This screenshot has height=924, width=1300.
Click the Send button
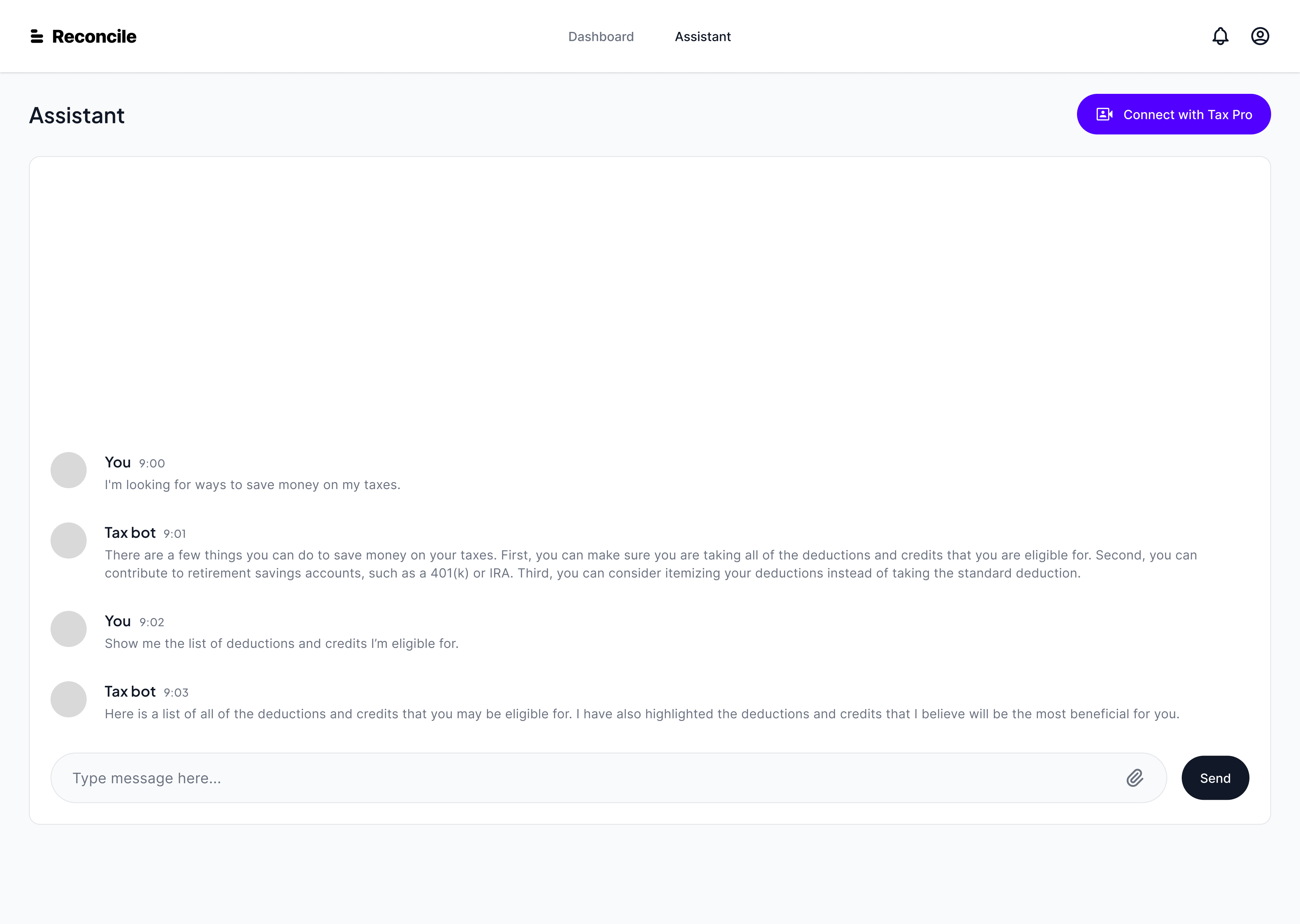click(x=1215, y=778)
